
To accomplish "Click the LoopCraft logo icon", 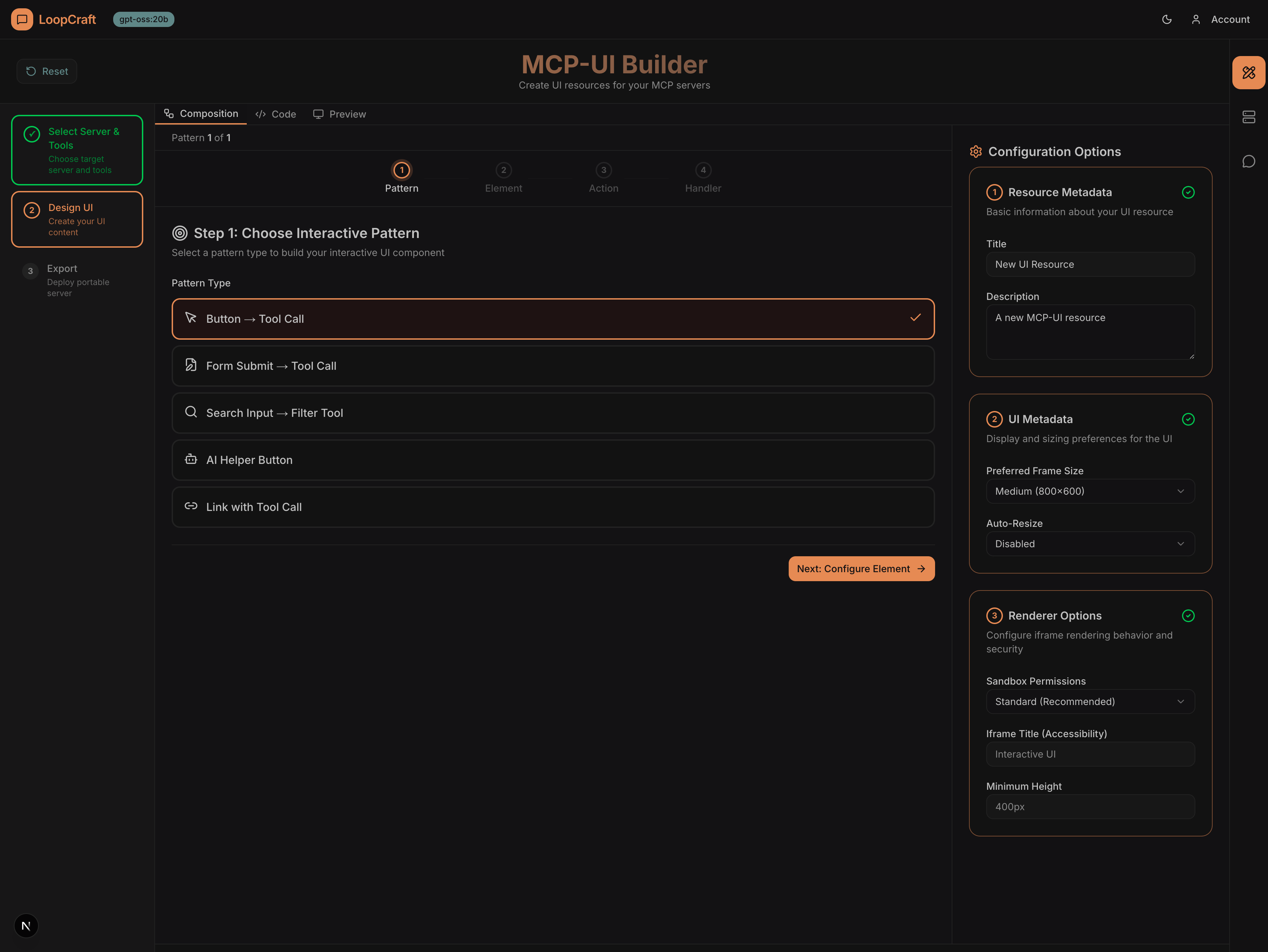I will 22,19.
